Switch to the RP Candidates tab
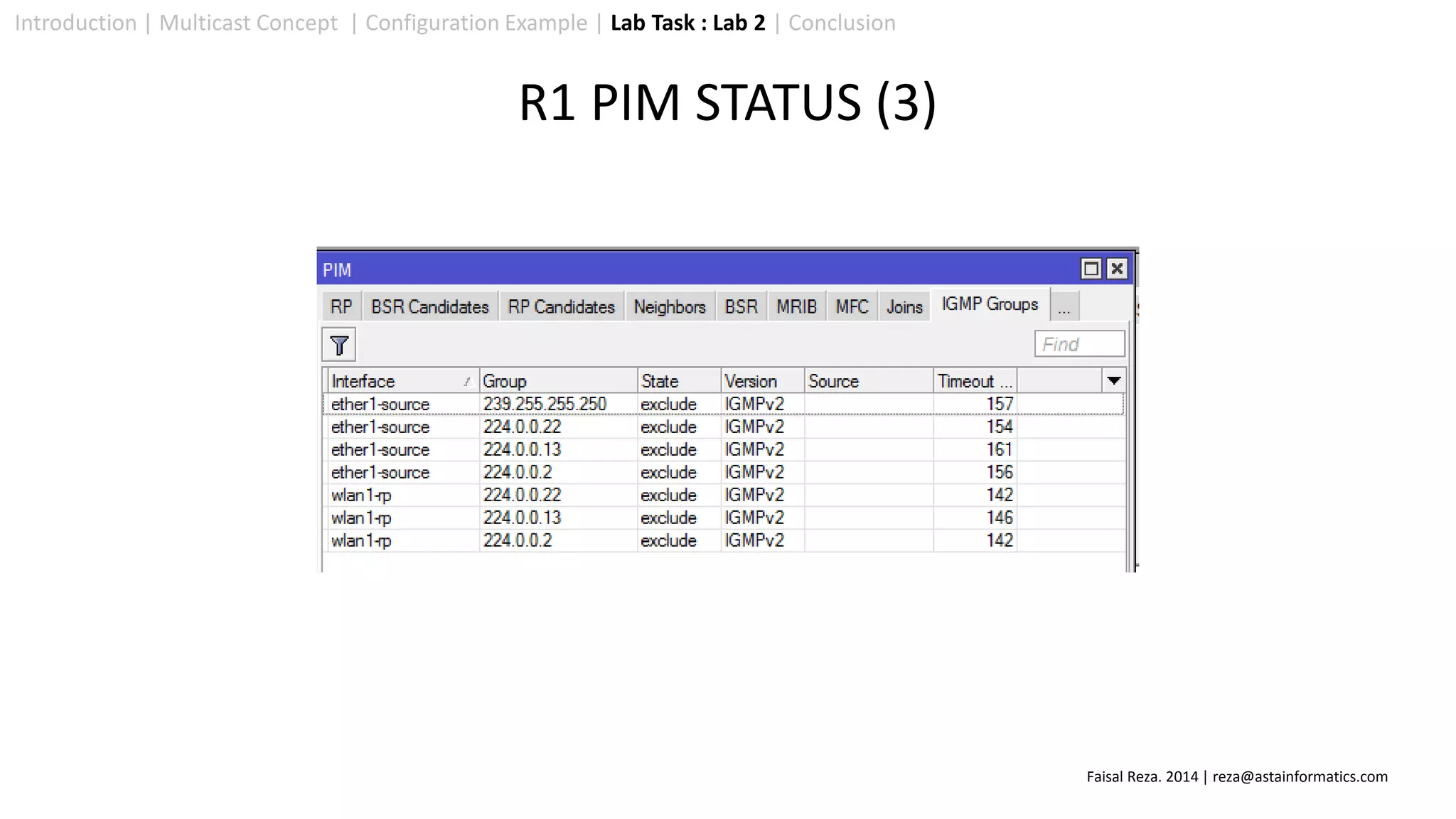This screenshot has height=819, width=1456. point(562,307)
